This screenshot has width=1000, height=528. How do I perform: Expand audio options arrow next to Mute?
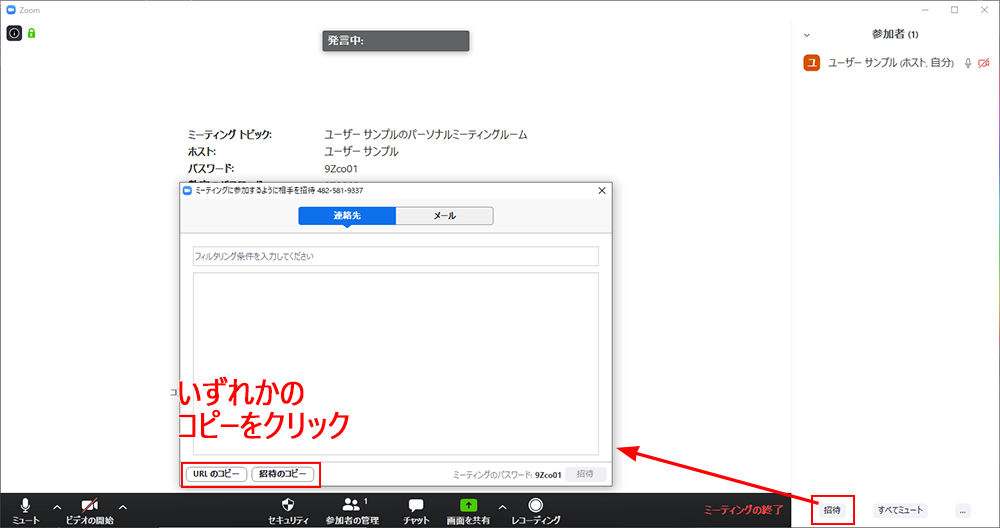click(x=56, y=506)
